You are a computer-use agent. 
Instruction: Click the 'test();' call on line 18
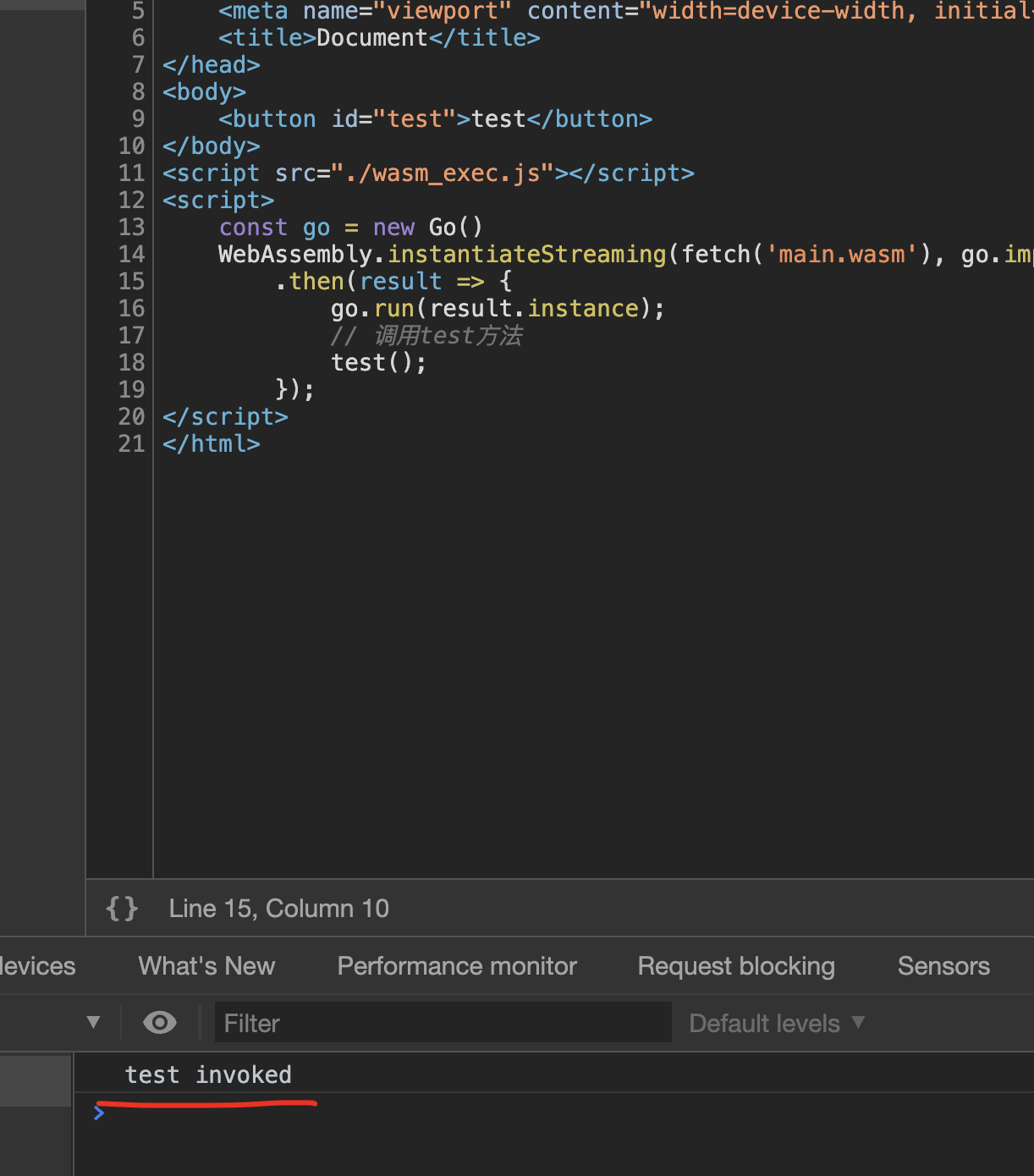(x=378, y=362)
